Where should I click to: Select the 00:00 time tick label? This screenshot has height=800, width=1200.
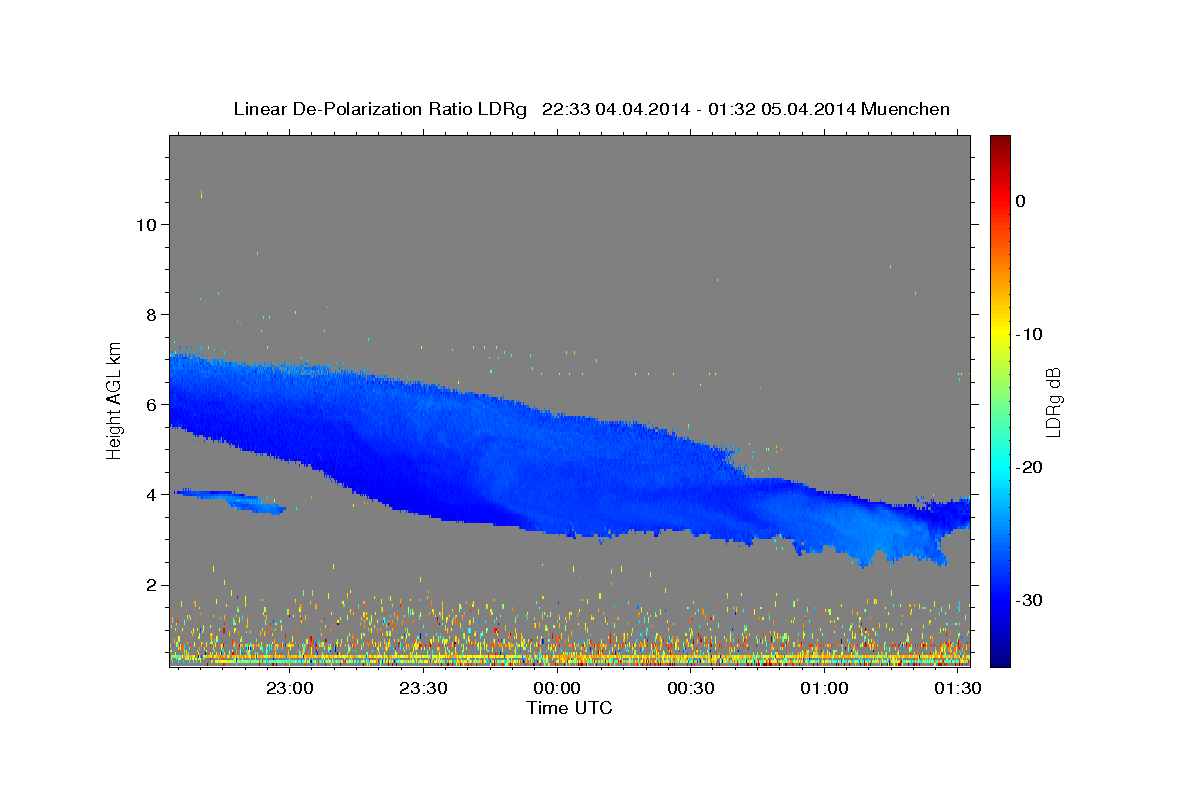coord(557,689)
